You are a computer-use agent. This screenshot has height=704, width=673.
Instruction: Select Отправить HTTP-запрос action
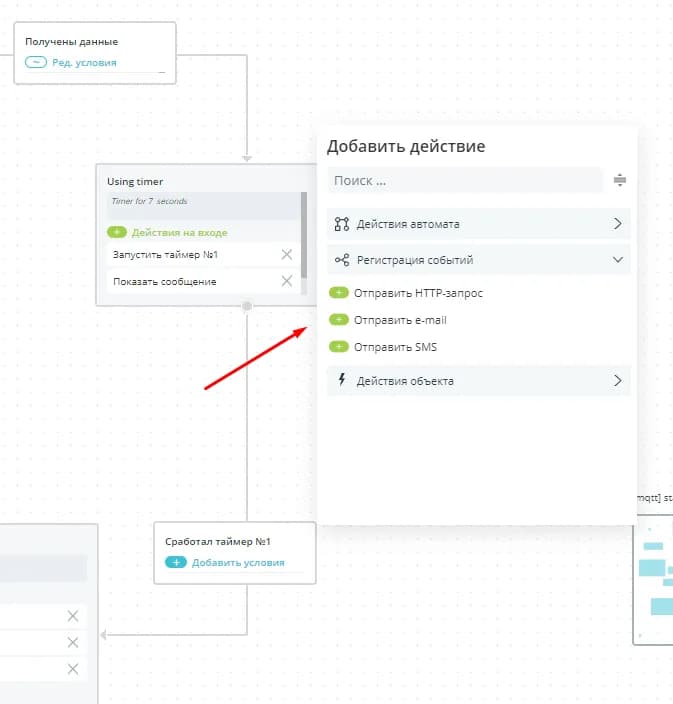pyautogui.click(x=419, y=294)
